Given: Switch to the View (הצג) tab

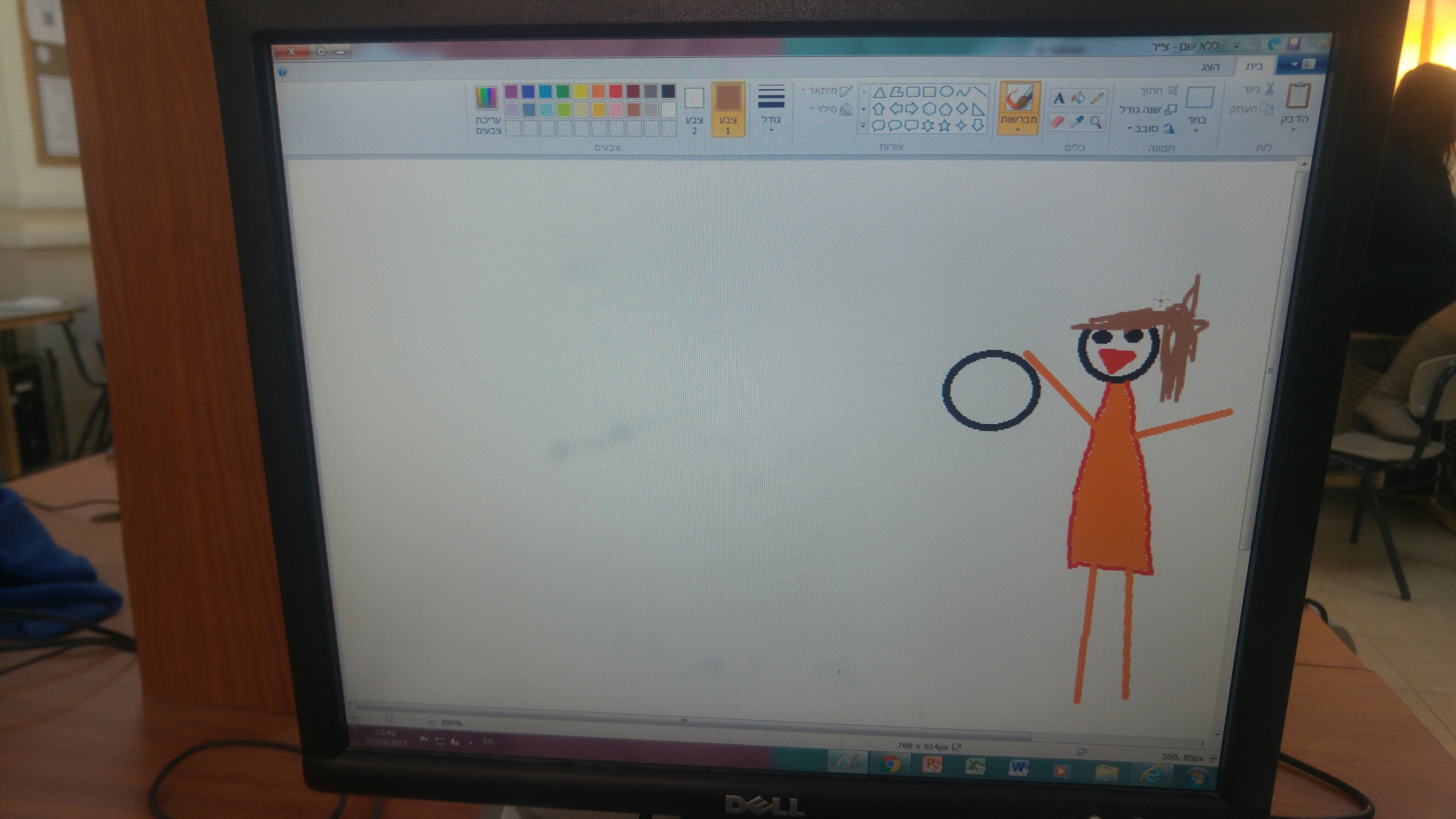Looking at the screenshot, I should 1210,67.
